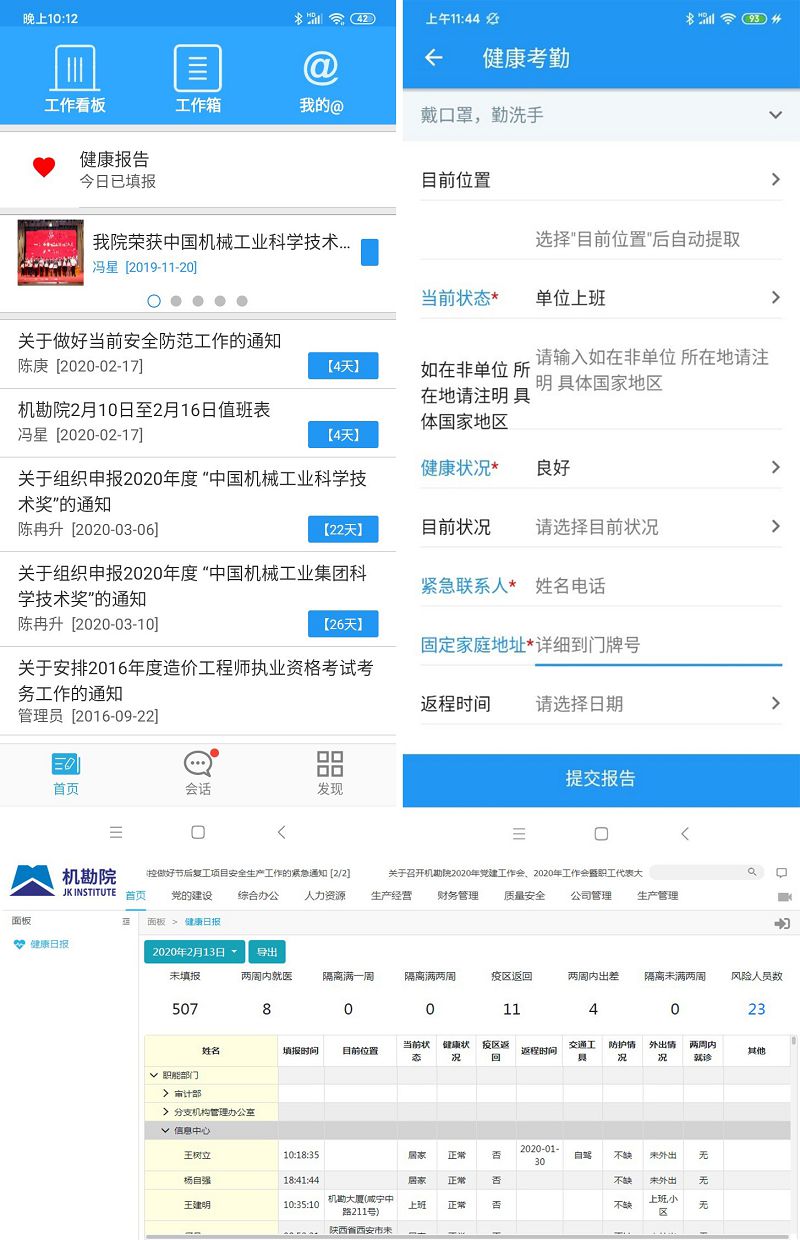Open the 会话 chat icon with red badge
Viewport: 800px width, 1240px height.
[x=198, y=765]
